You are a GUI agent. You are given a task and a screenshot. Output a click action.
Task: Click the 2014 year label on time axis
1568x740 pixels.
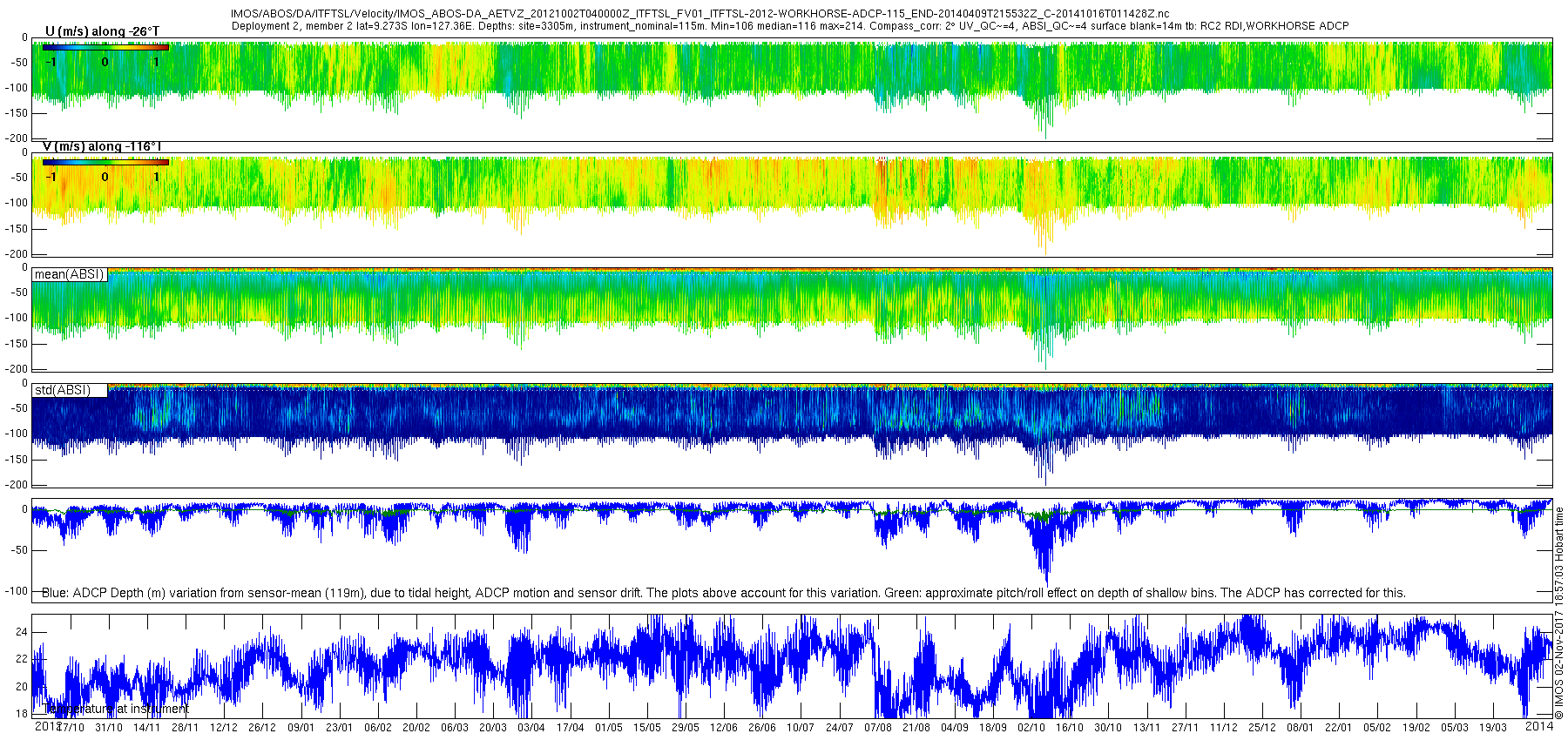point(1539,725)
